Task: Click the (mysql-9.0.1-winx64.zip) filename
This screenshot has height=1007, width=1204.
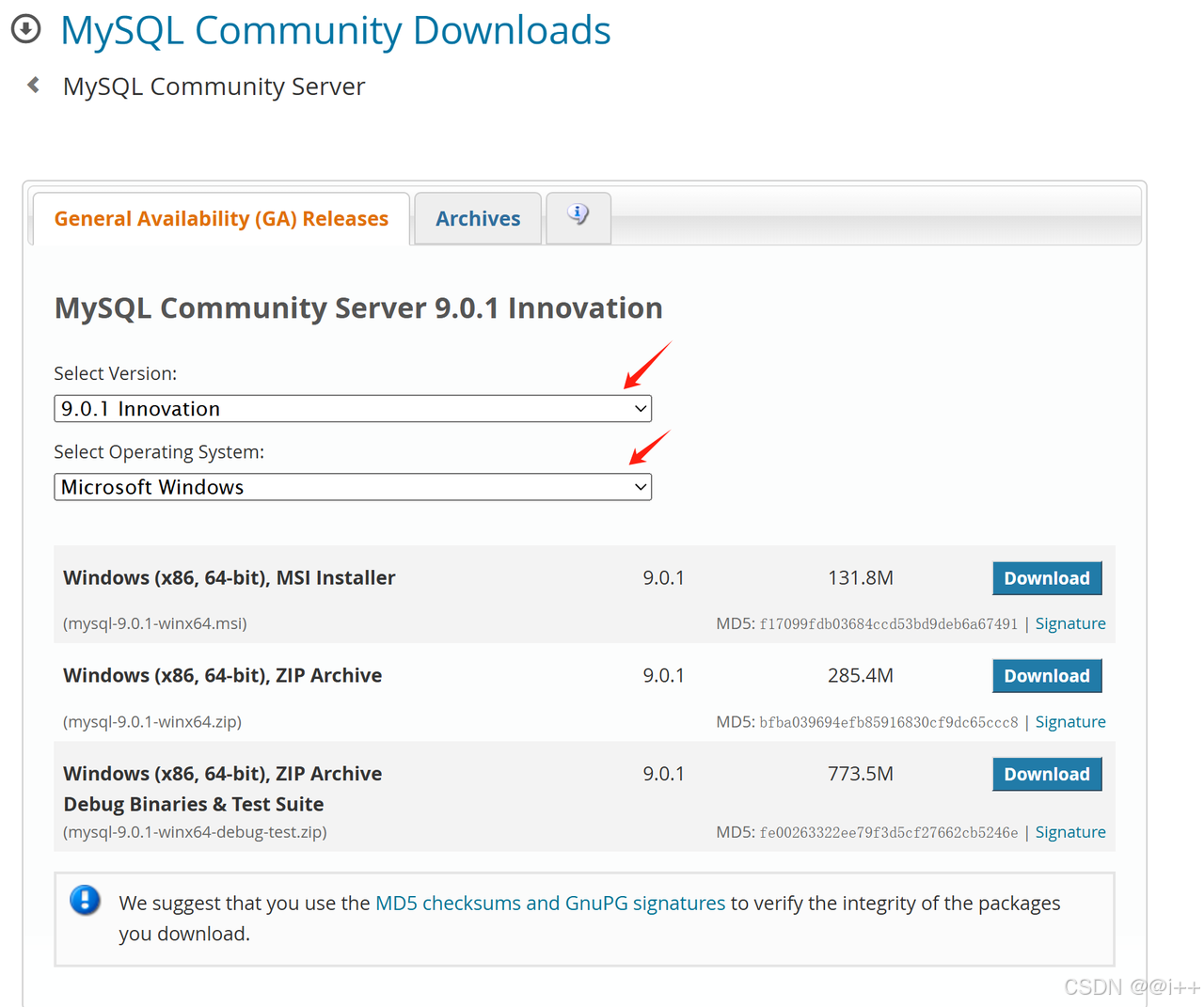Action: [152, 722]
